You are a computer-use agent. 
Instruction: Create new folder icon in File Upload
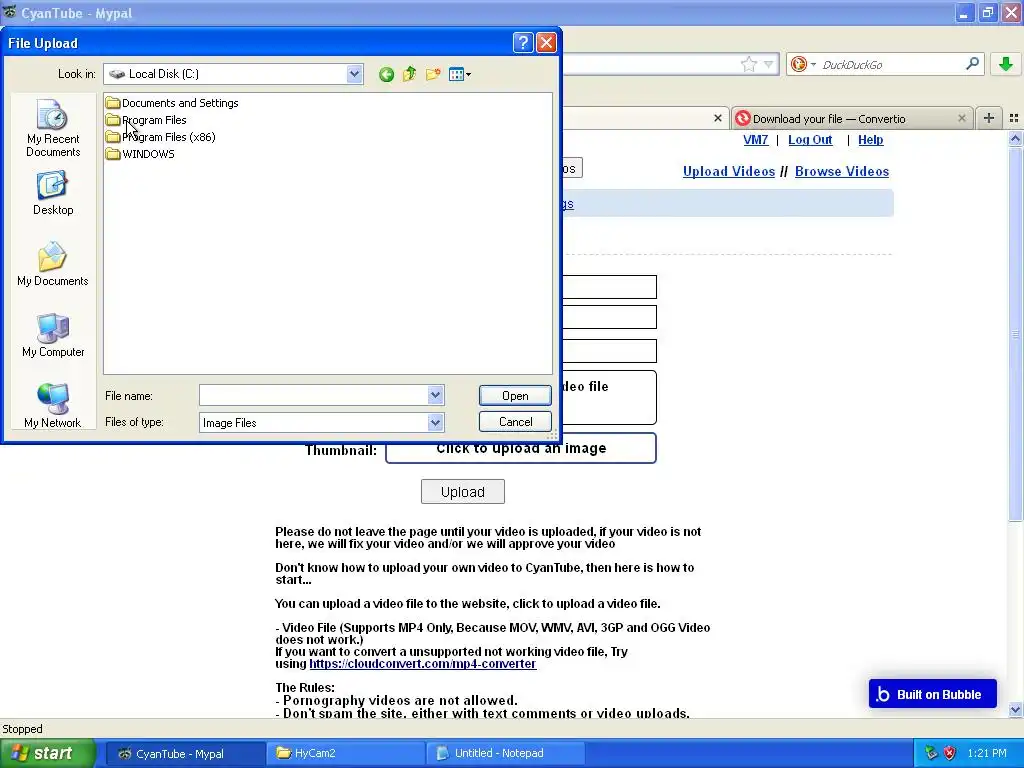click(x=433, y=74)
